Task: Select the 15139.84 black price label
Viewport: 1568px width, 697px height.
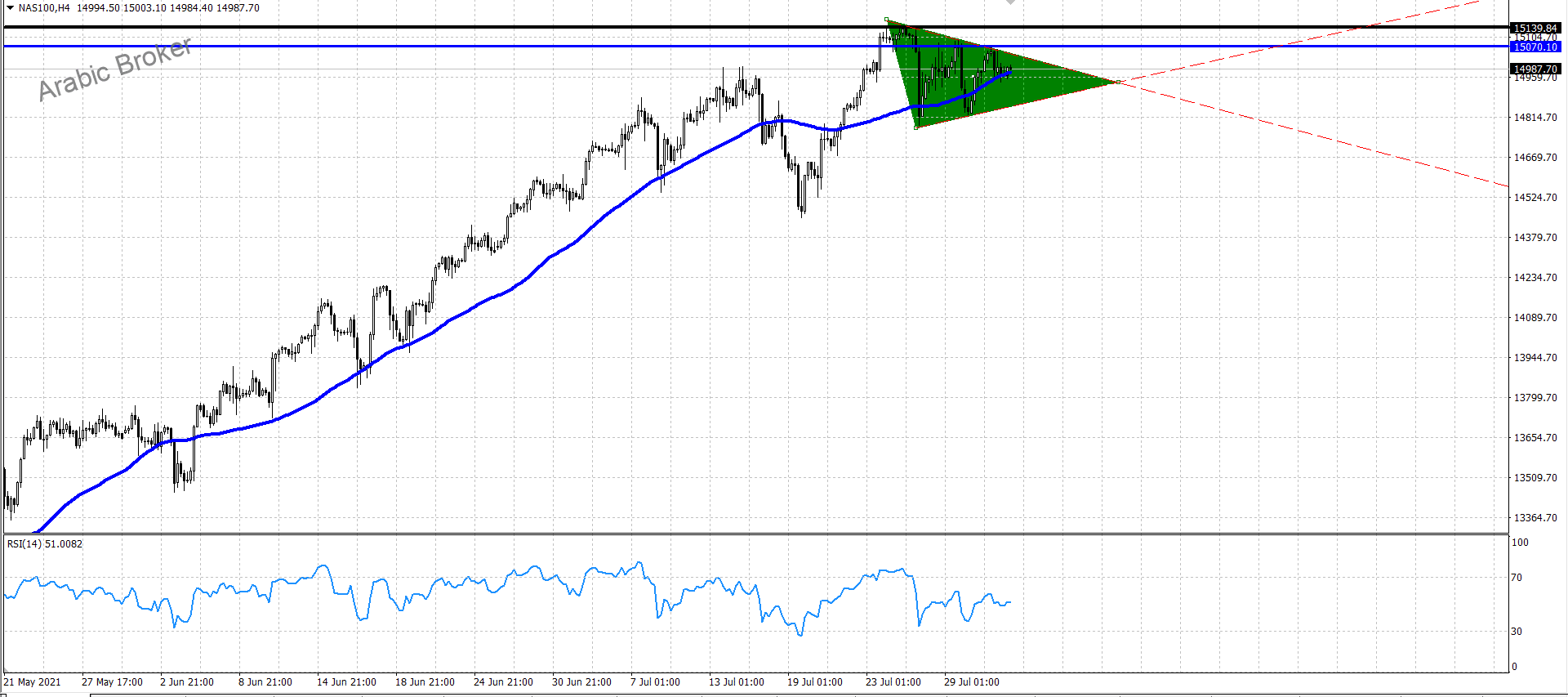Action: [1535, 28]
